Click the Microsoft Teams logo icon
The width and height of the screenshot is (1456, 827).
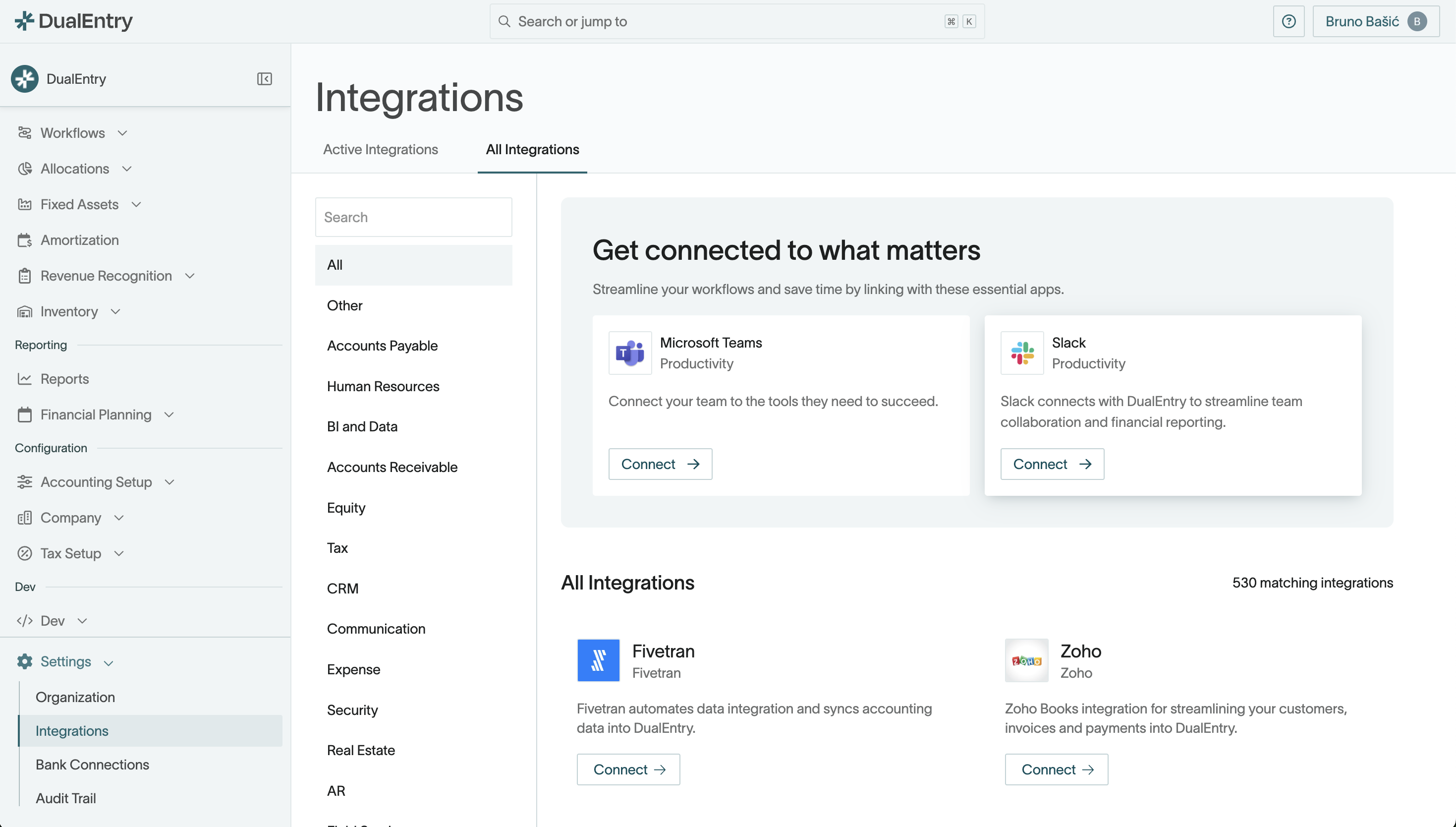[630, 353]
